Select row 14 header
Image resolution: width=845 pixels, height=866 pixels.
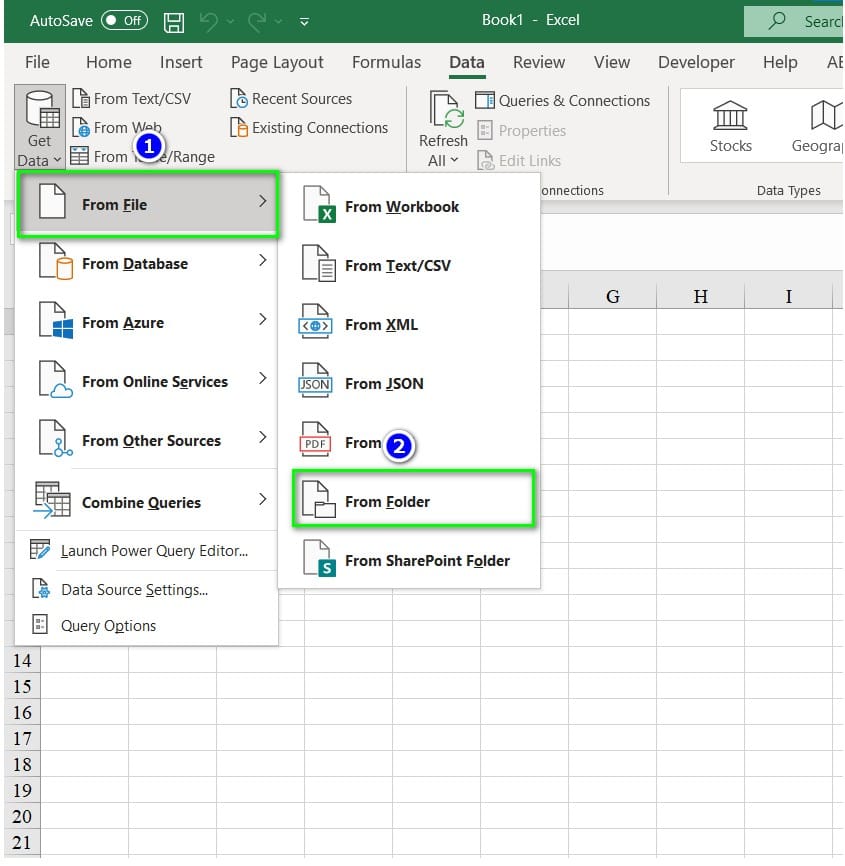pos(22,661)
